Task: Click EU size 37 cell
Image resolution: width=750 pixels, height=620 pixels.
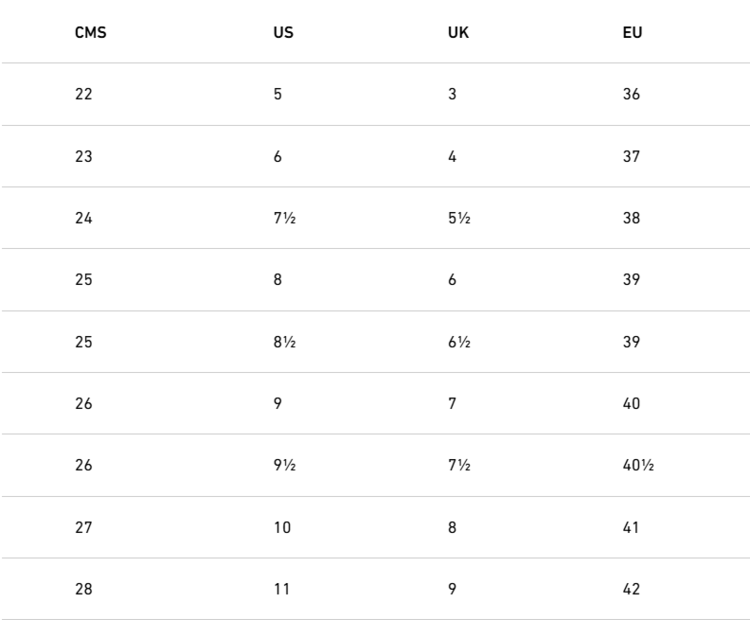Action: (631, 157)
